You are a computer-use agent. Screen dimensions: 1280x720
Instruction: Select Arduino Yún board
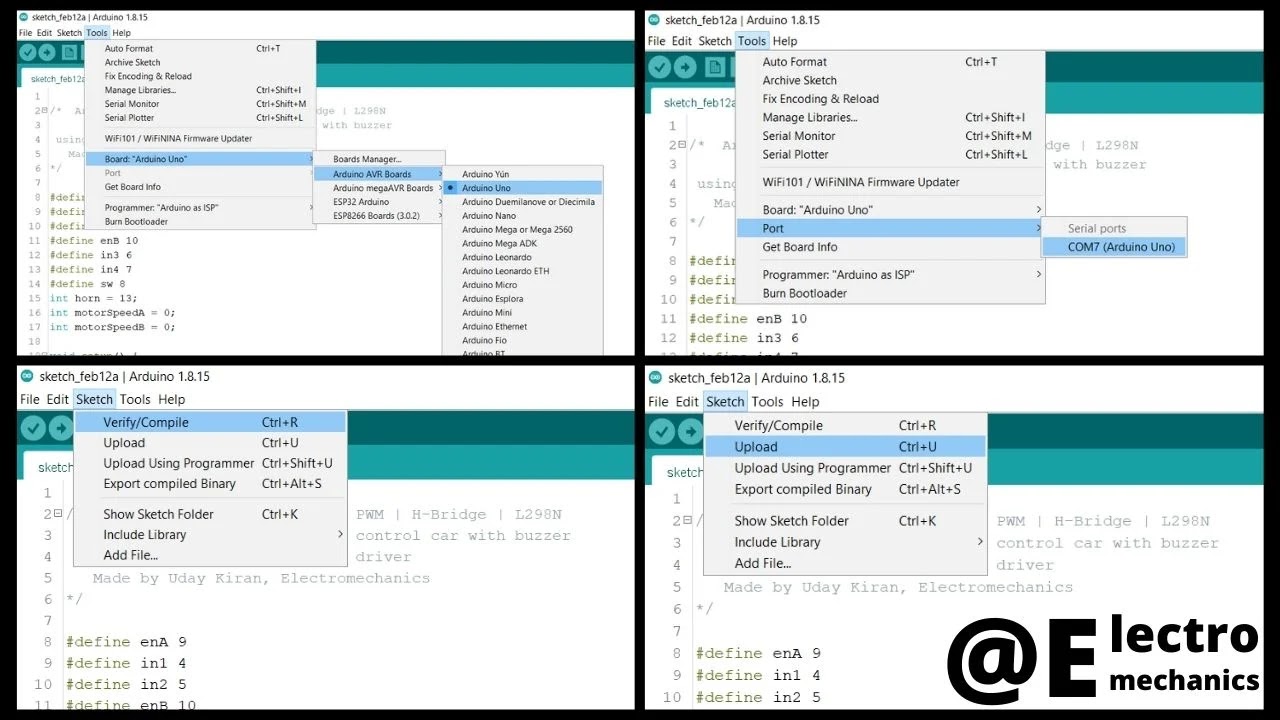pyautogui.click(x=485, y=174)
